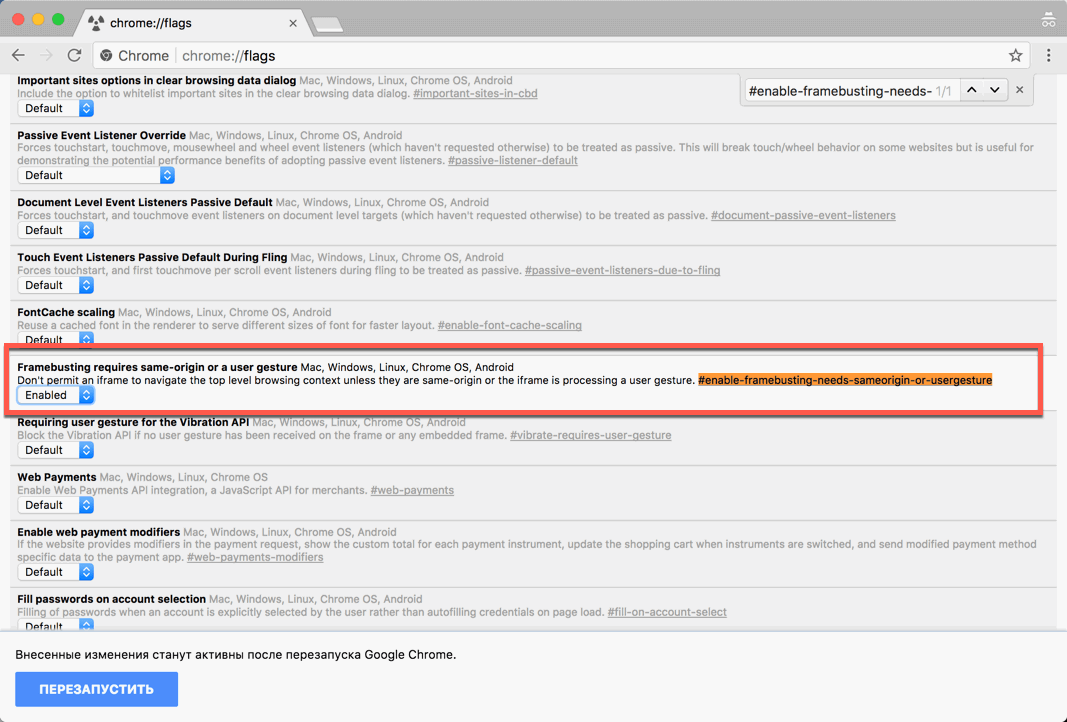1067x722 pixels.
Task: Reload the chrome://flags page
Action: (x=74, y=55)
